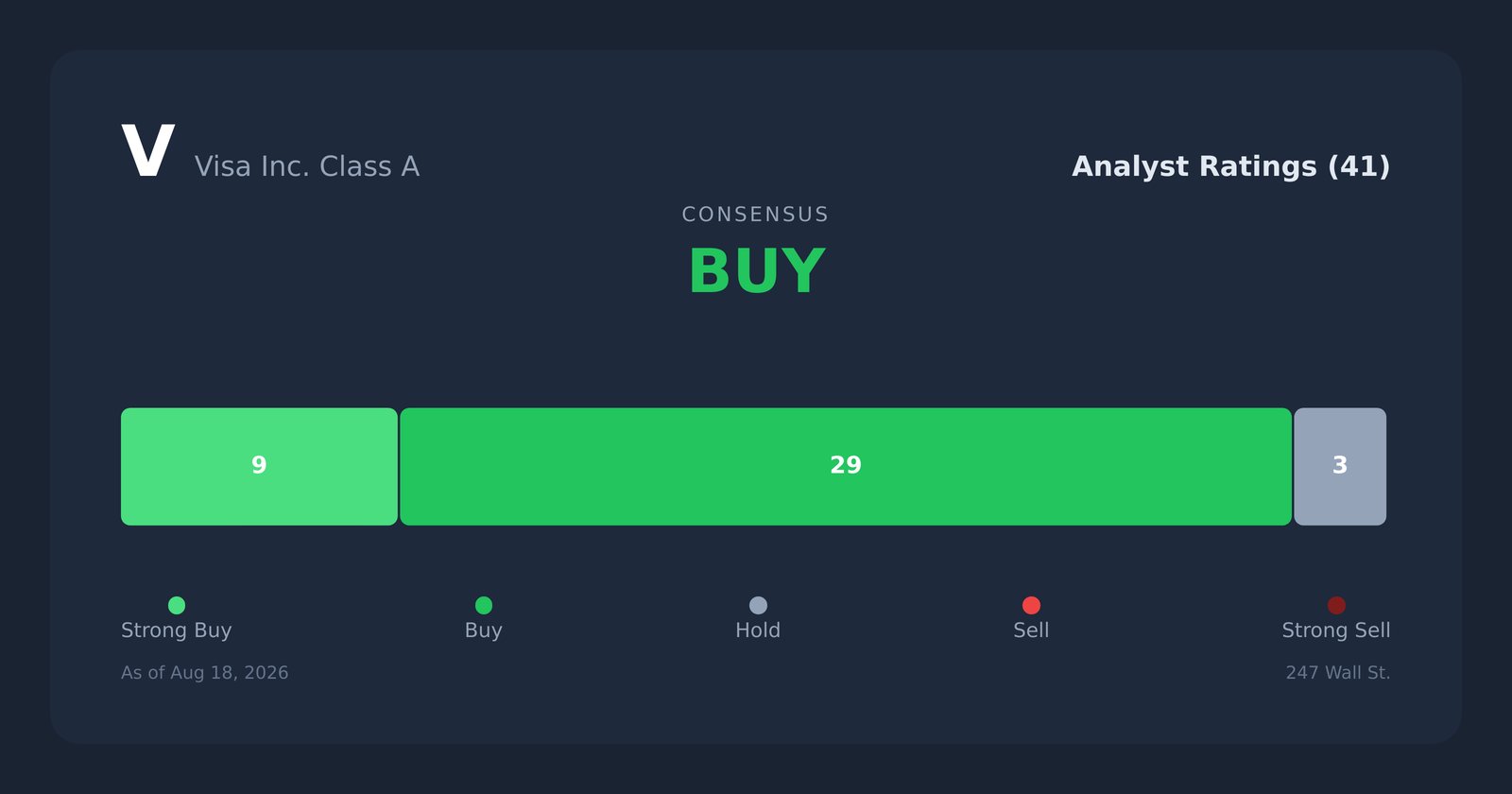Select the Hold bar segment showing 3
1512x794 pixels.
[x=1340, y=467]
